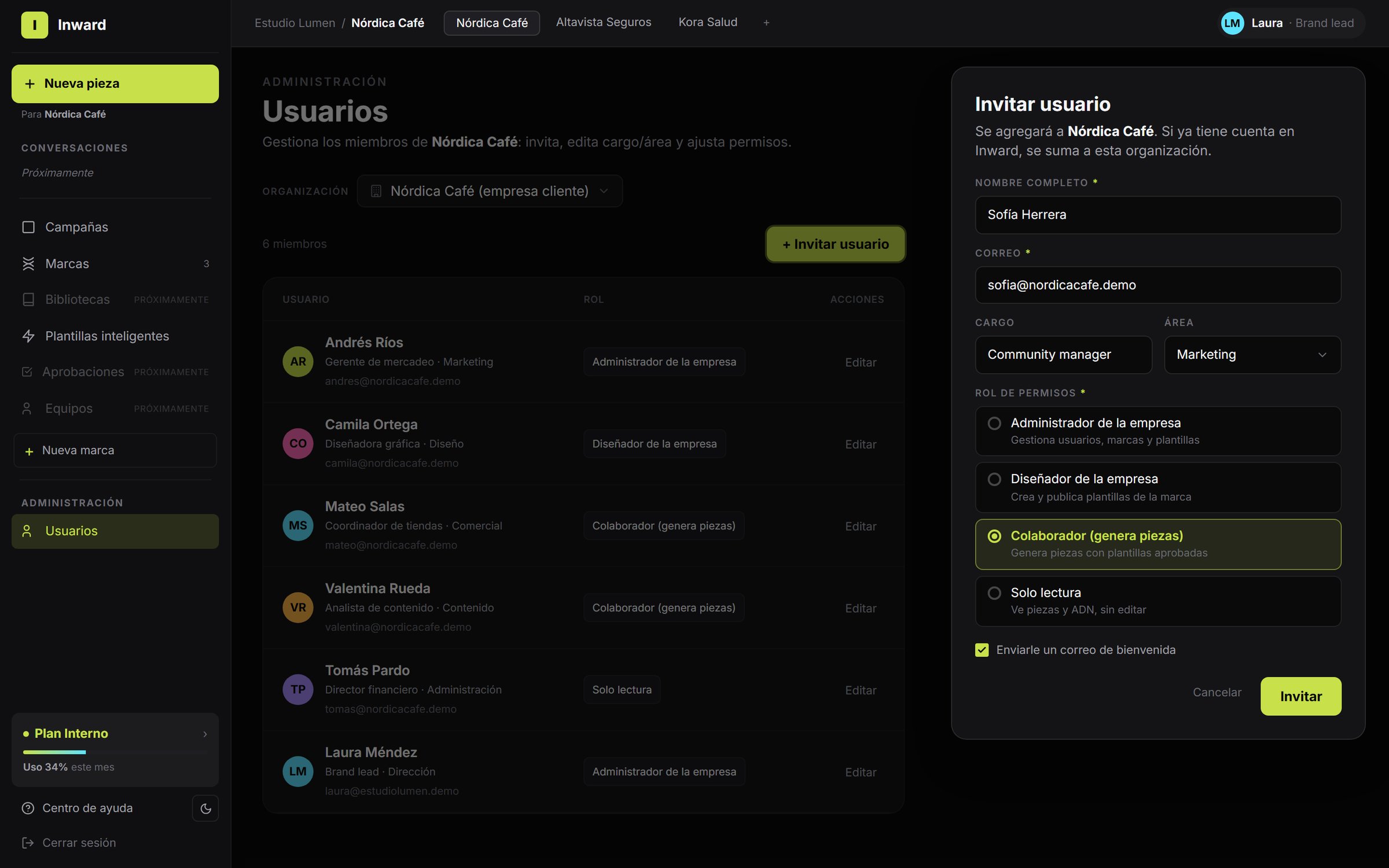
Task: Open Plantillas inteligentes lightning icon
Action: coord(28,336)
